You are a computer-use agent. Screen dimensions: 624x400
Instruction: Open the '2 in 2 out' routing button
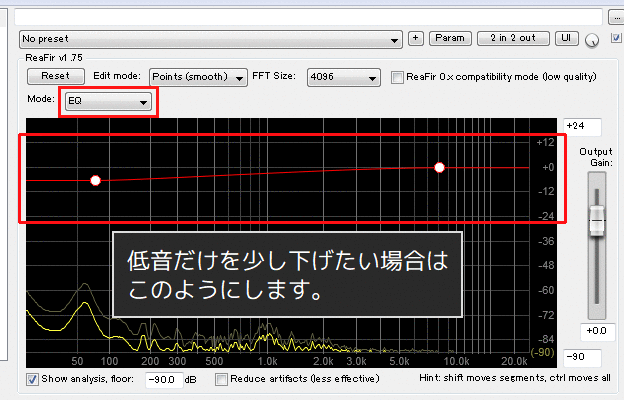[x=512, y=38]
